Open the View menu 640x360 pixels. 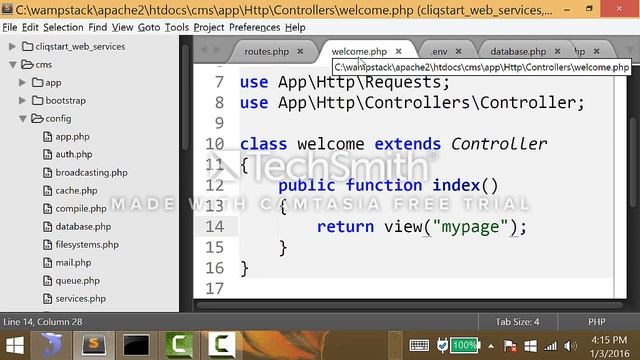point(122,27)
